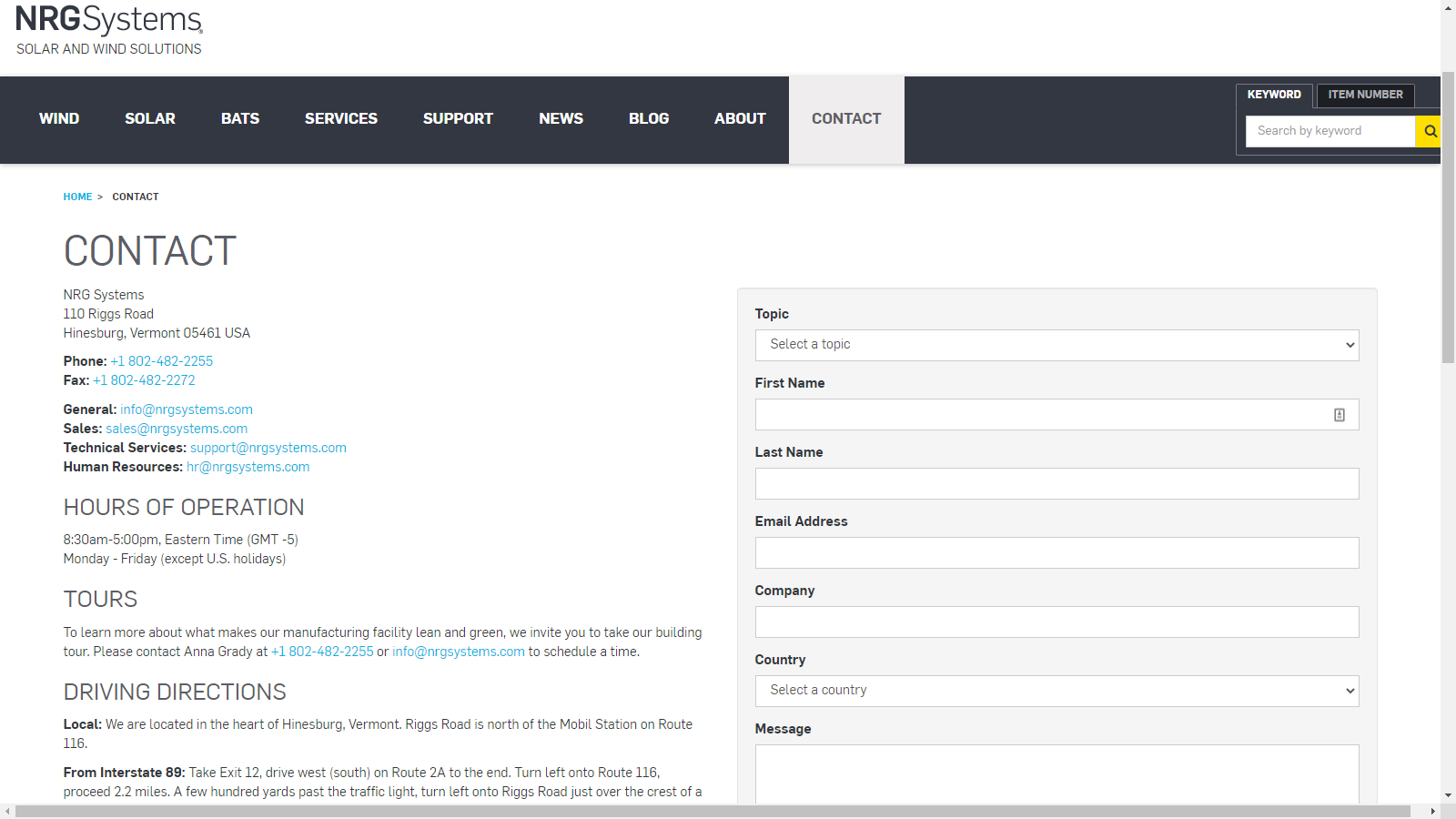Click the 'From Interstate 89:' label
This screenshot has width=1456, height=819.
125,773
